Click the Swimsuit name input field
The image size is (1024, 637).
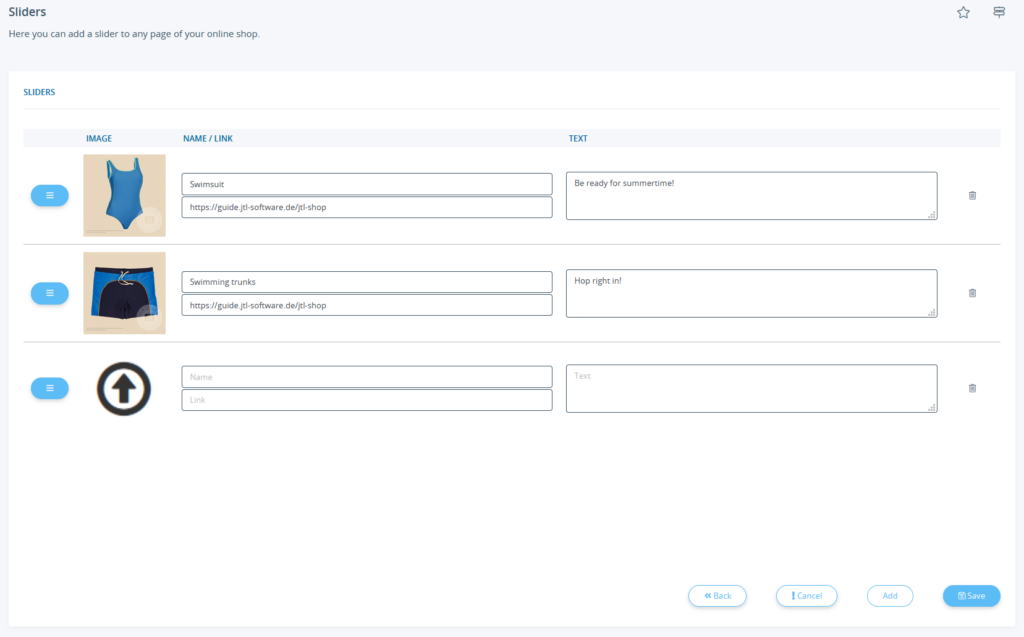click(x=366, y=184)
